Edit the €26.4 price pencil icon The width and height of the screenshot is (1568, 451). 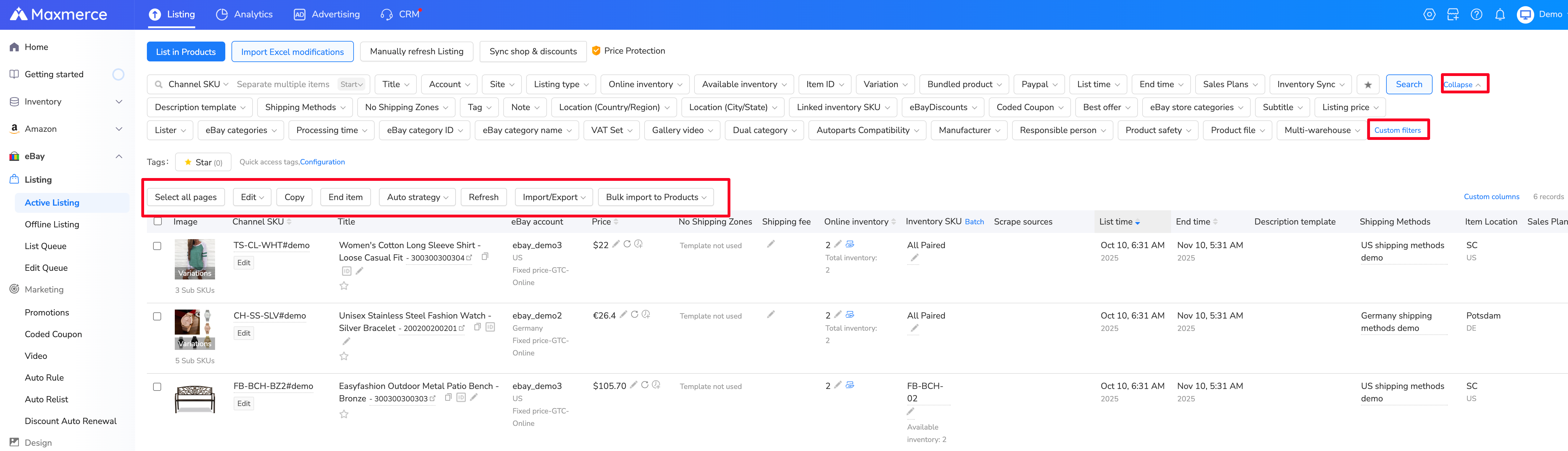(623, 315)
